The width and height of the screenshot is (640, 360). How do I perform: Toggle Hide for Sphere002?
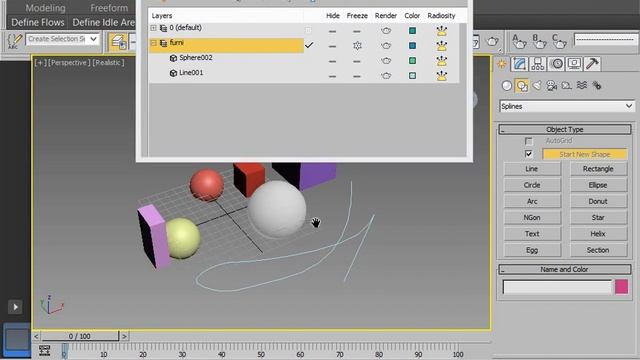click(x=332, y=61)
